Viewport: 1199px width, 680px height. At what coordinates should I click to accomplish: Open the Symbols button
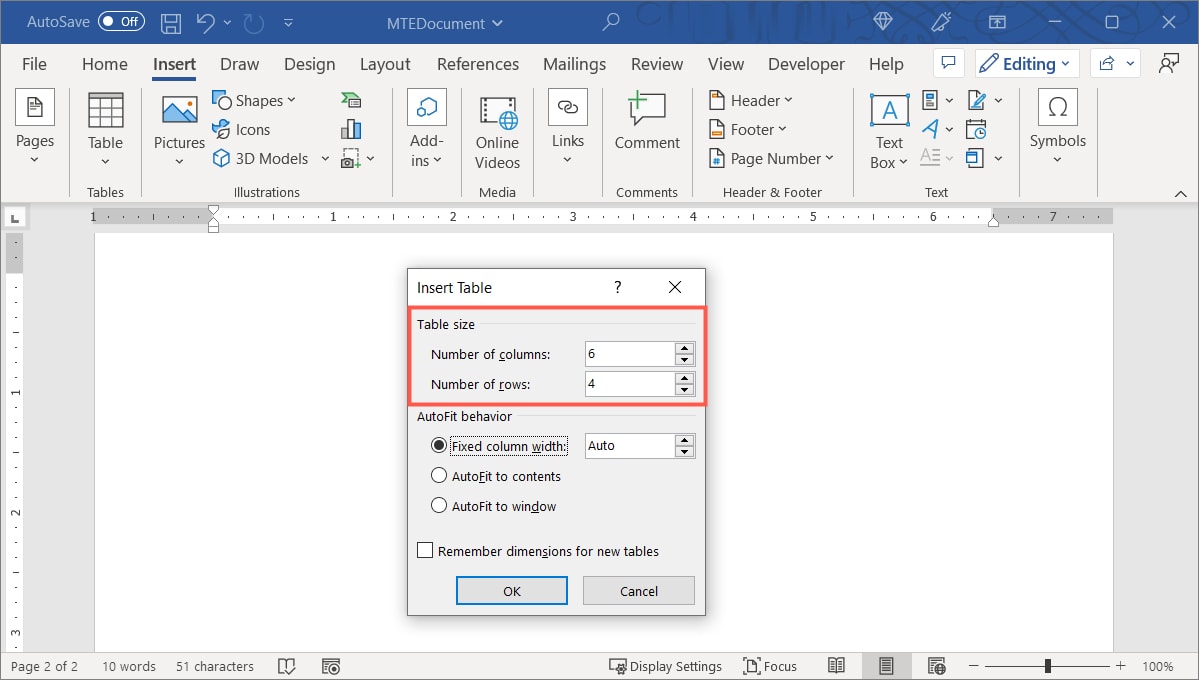[x=1057, y=110]
